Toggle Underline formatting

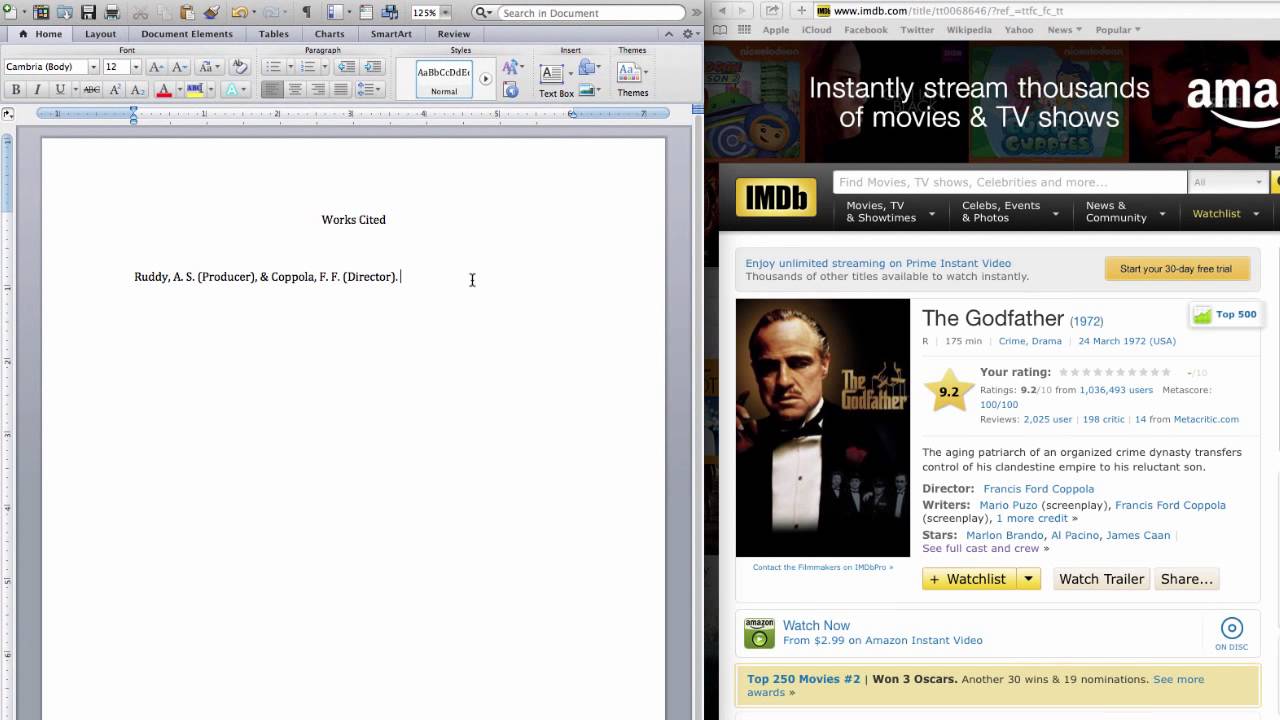60,90
